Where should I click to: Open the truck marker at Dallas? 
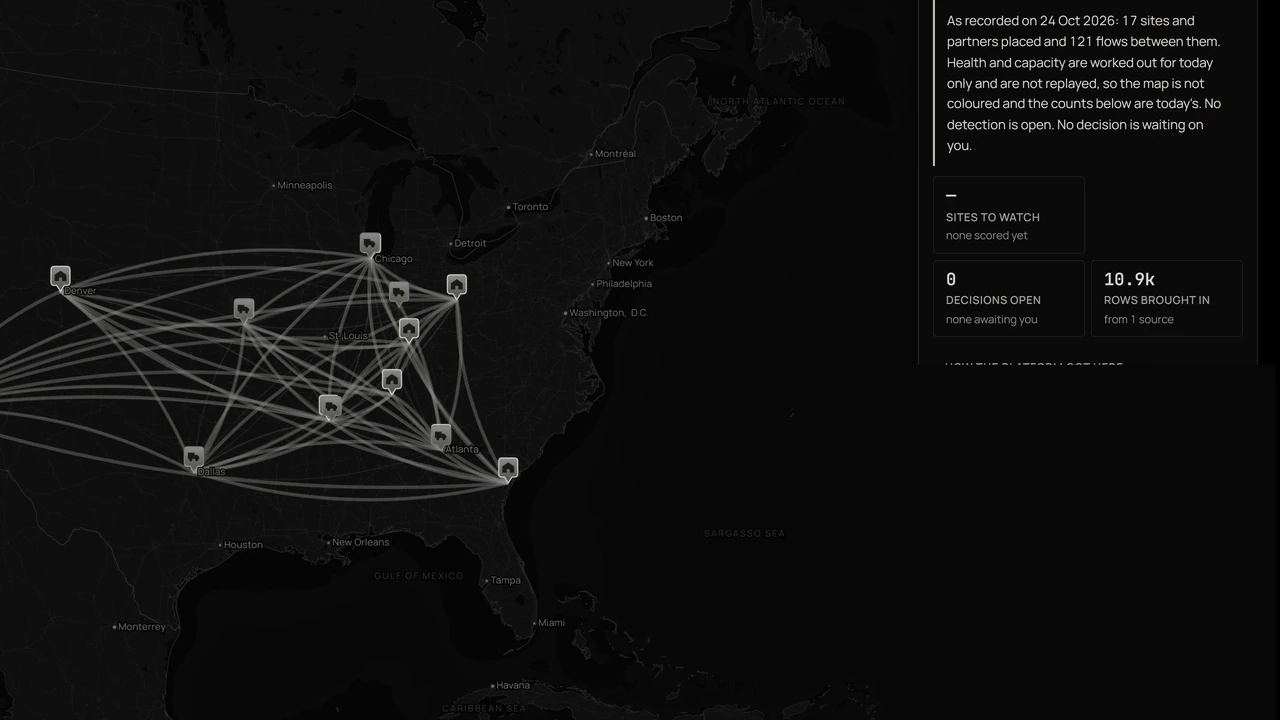(x=194, y=457)
